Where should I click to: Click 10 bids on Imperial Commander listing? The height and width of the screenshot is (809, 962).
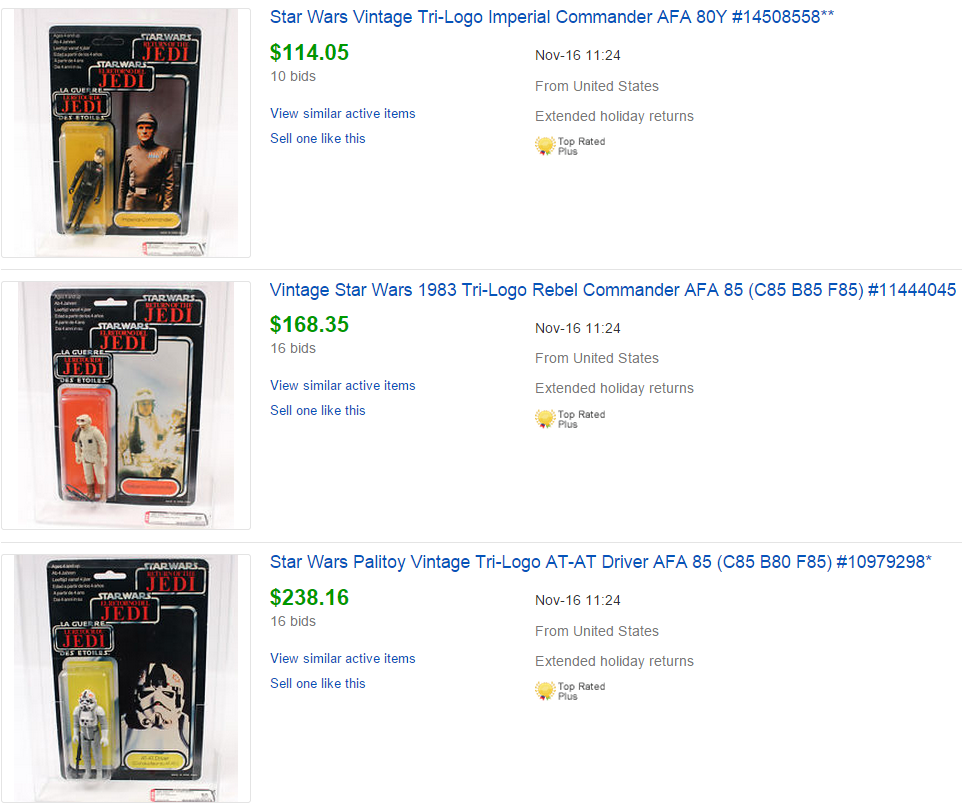[293, 76]
